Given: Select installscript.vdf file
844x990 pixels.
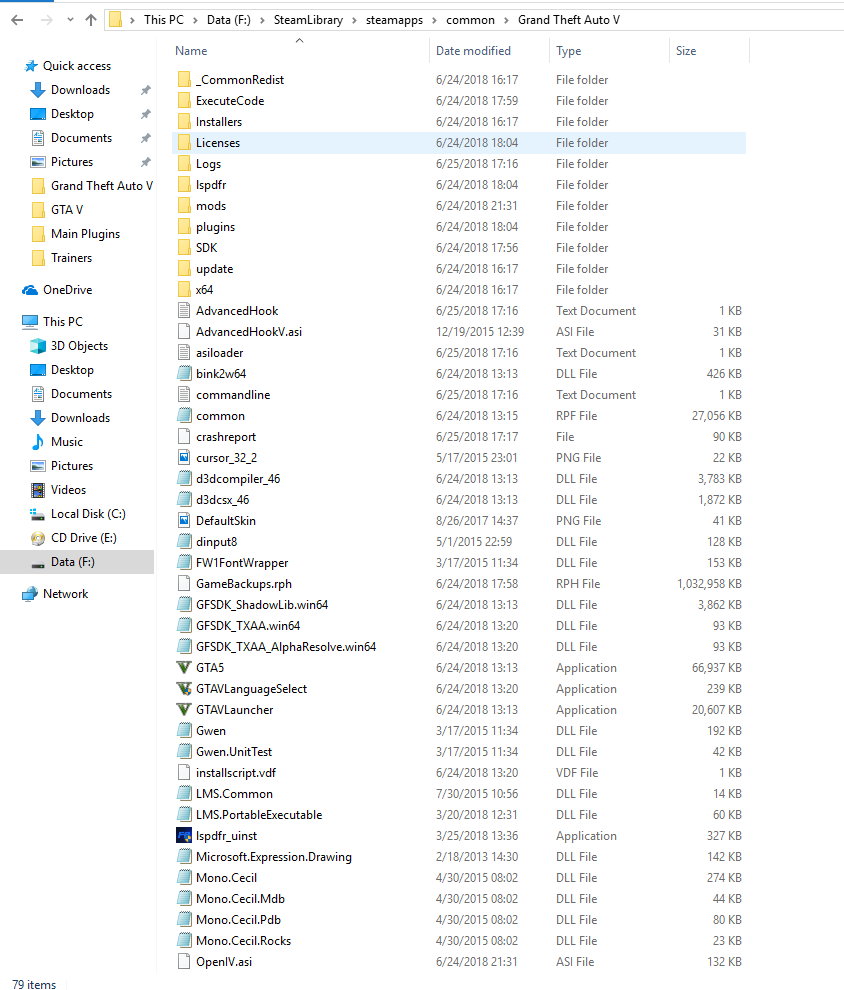Looking at the screenshot, I should [236, 773].
